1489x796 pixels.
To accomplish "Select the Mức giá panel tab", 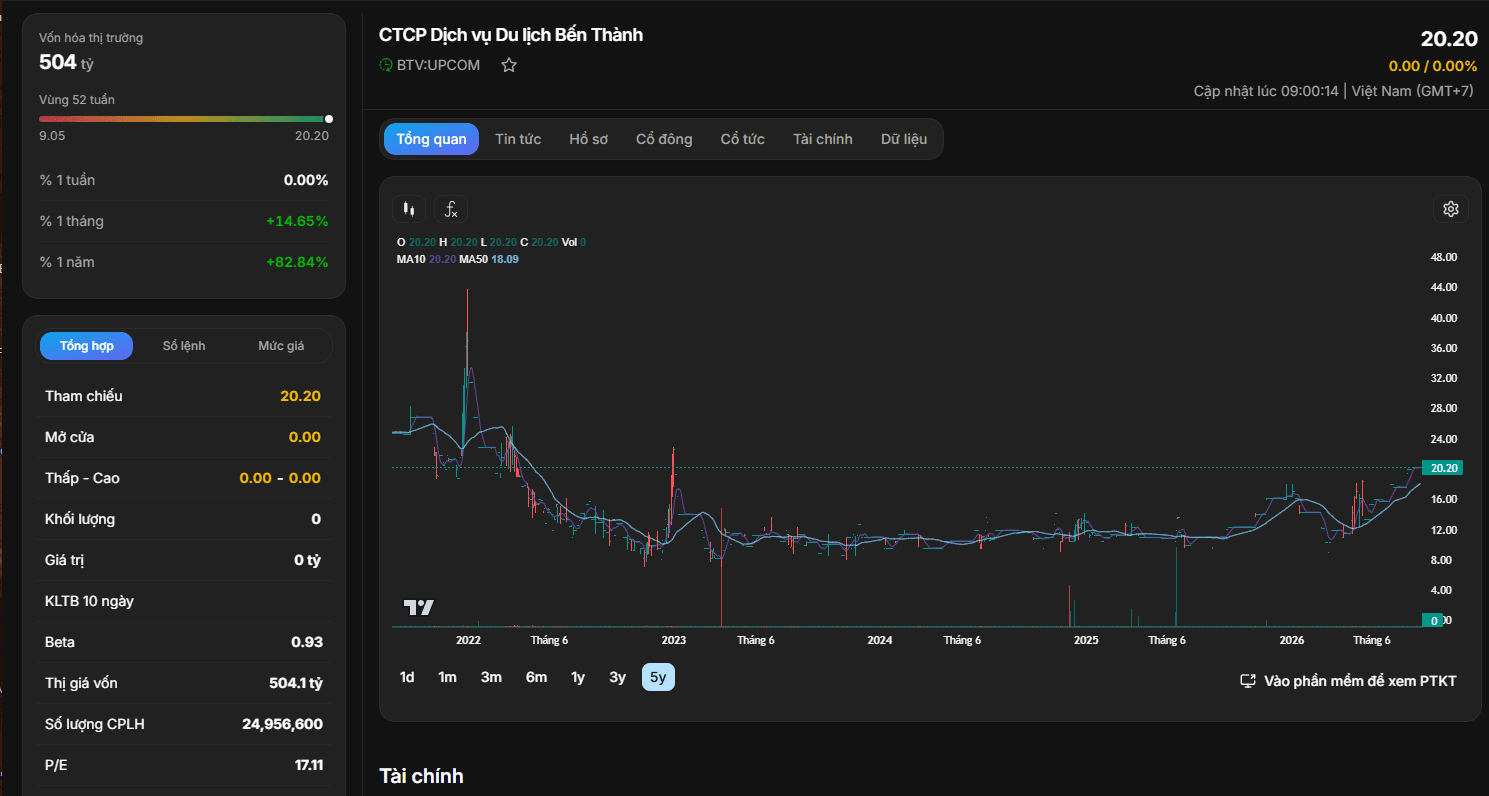I will click(x=281, y=346).
